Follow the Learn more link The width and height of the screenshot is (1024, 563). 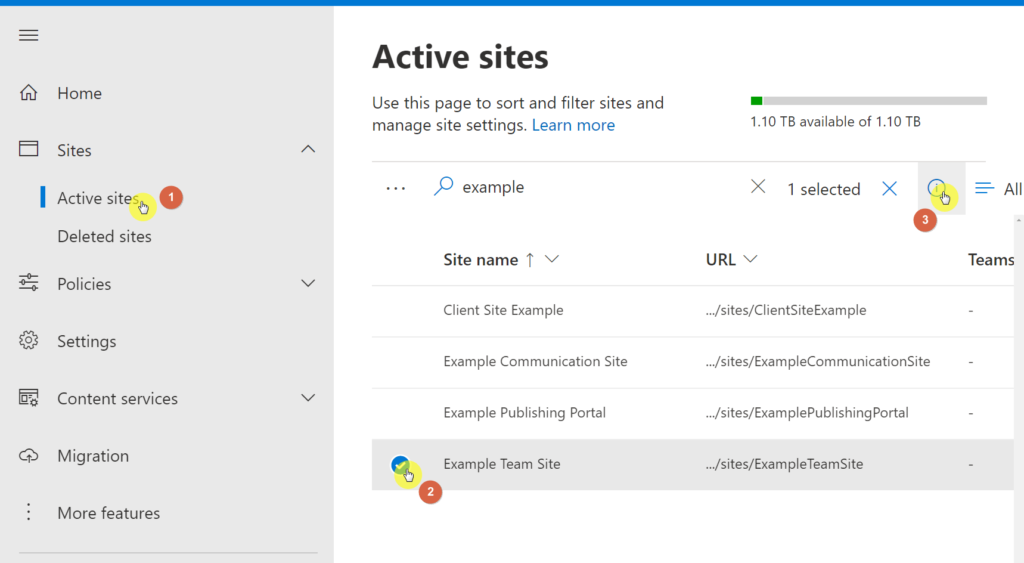(x=573, y=125)
